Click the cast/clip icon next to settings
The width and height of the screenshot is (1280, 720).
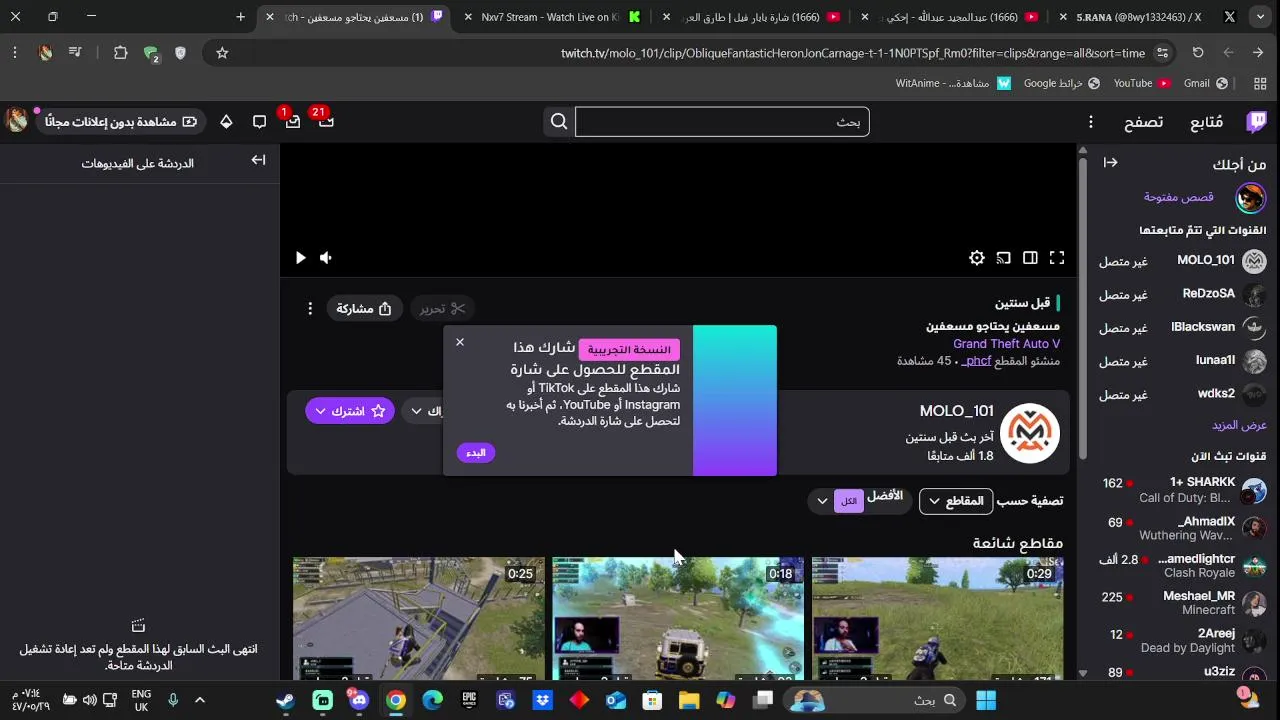(1003, 258)
